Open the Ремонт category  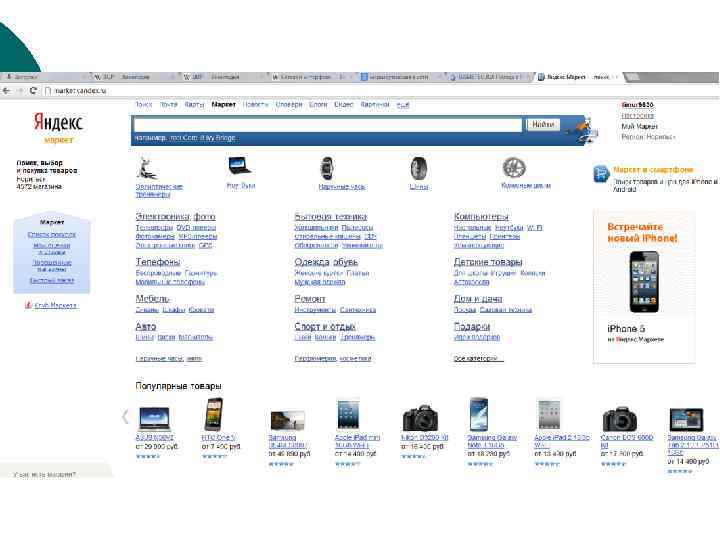[309, 298]
